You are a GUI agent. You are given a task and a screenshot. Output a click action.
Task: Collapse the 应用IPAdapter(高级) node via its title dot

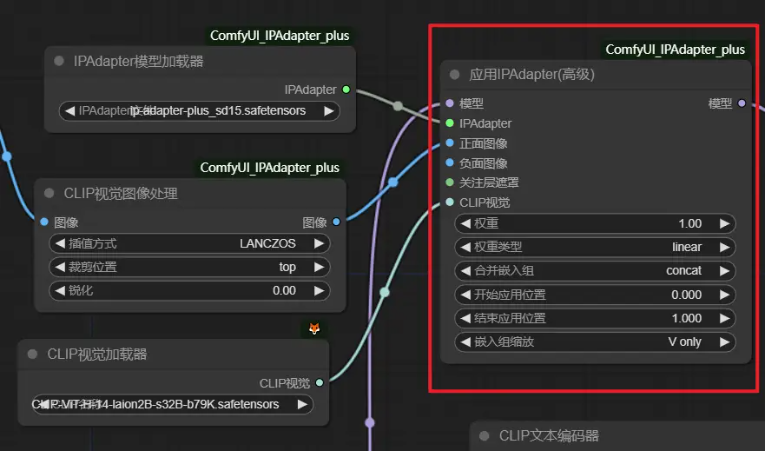pos(455,74)
